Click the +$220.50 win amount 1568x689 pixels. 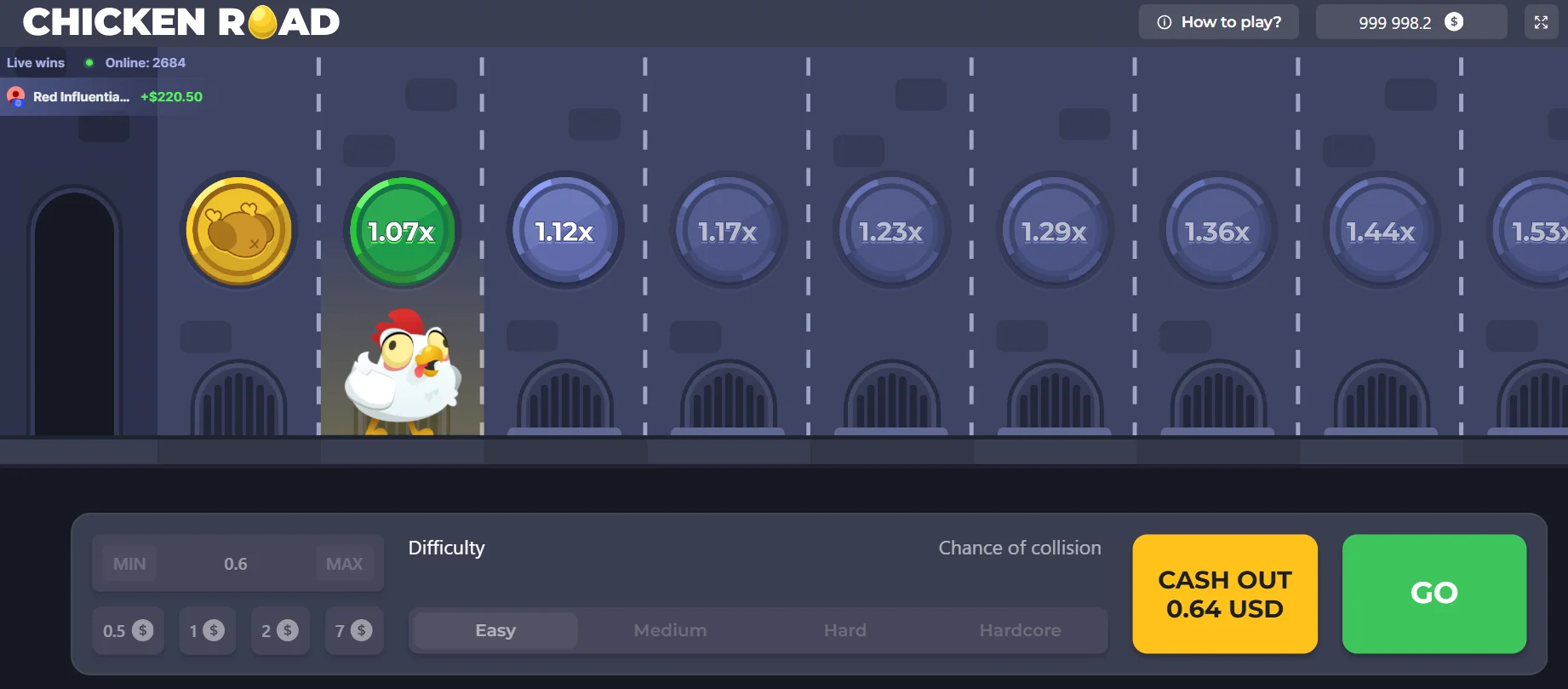171,96
